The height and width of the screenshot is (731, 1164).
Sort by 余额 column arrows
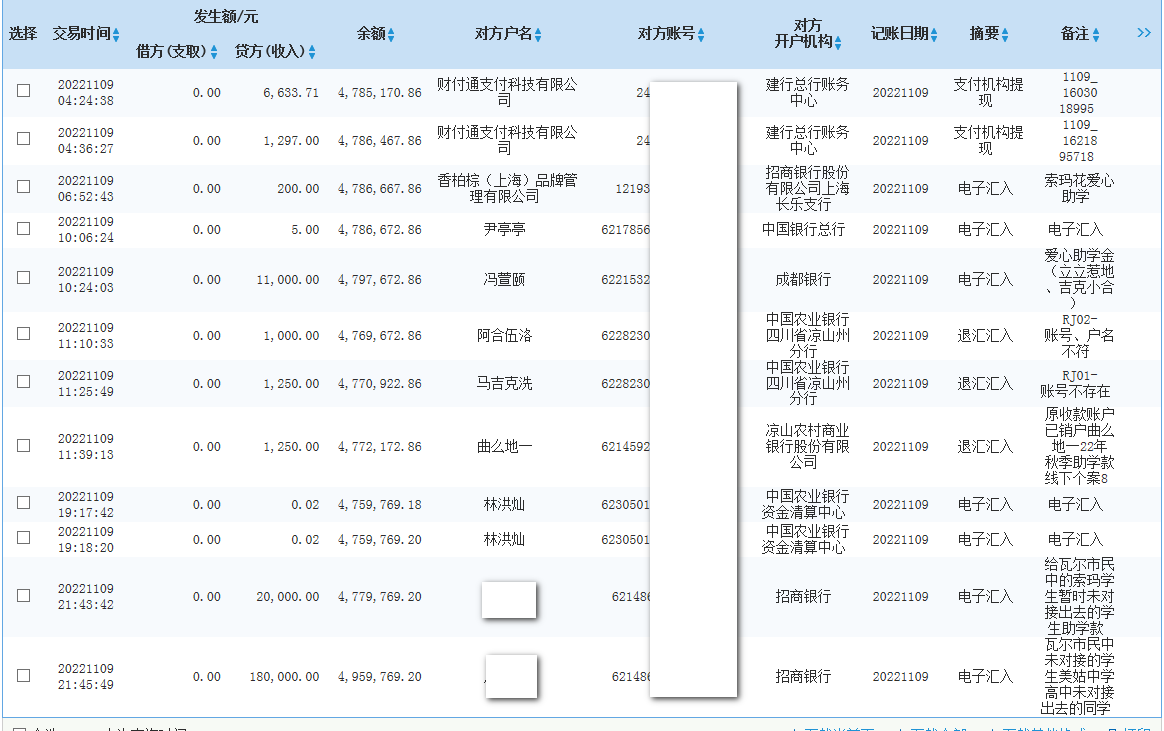[391, 34]
